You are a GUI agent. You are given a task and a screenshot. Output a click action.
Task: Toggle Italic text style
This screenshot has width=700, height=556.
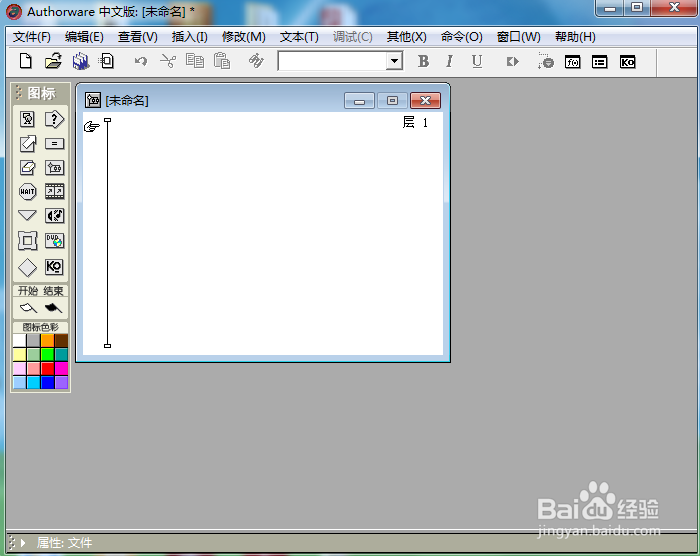point(450,61)
